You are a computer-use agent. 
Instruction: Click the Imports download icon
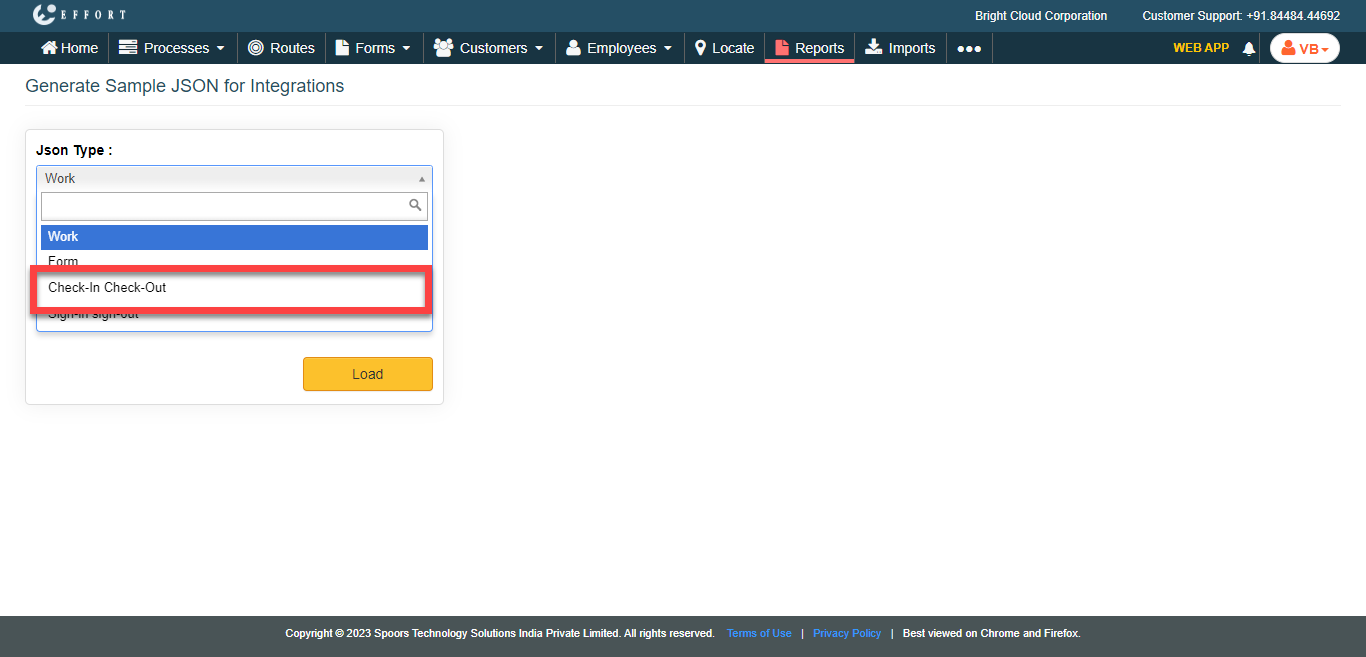coord(874,48)
